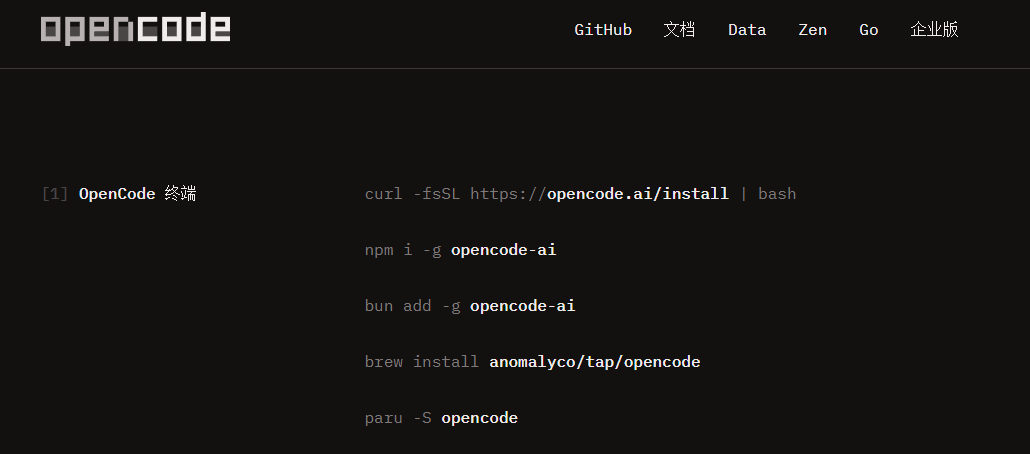Click opencode-ai in the bun command

tap(523, 306)
